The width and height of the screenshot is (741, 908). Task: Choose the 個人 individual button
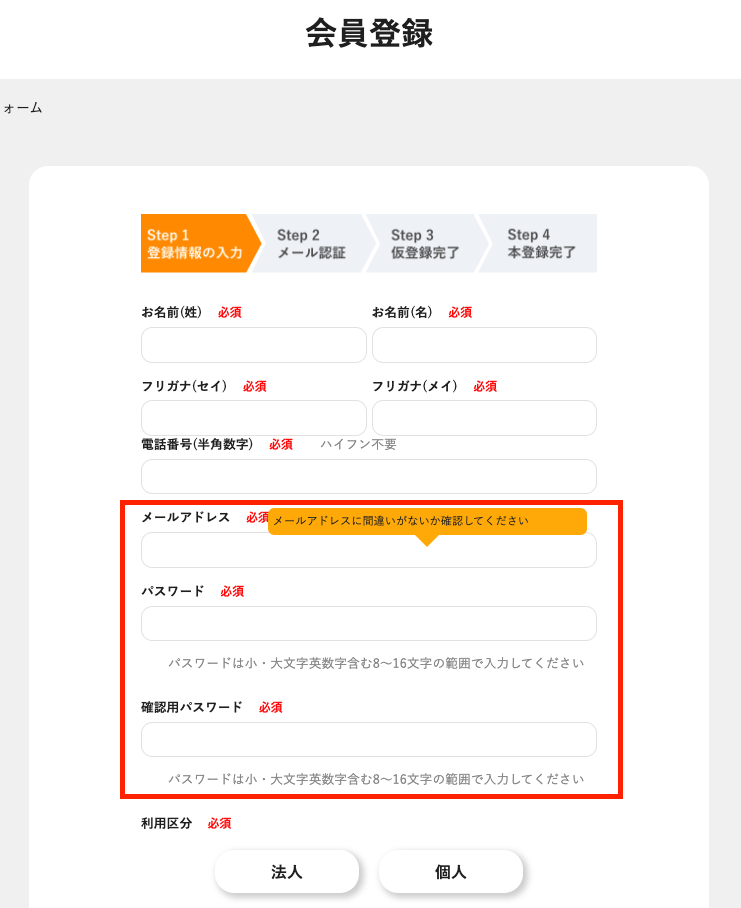451,872
